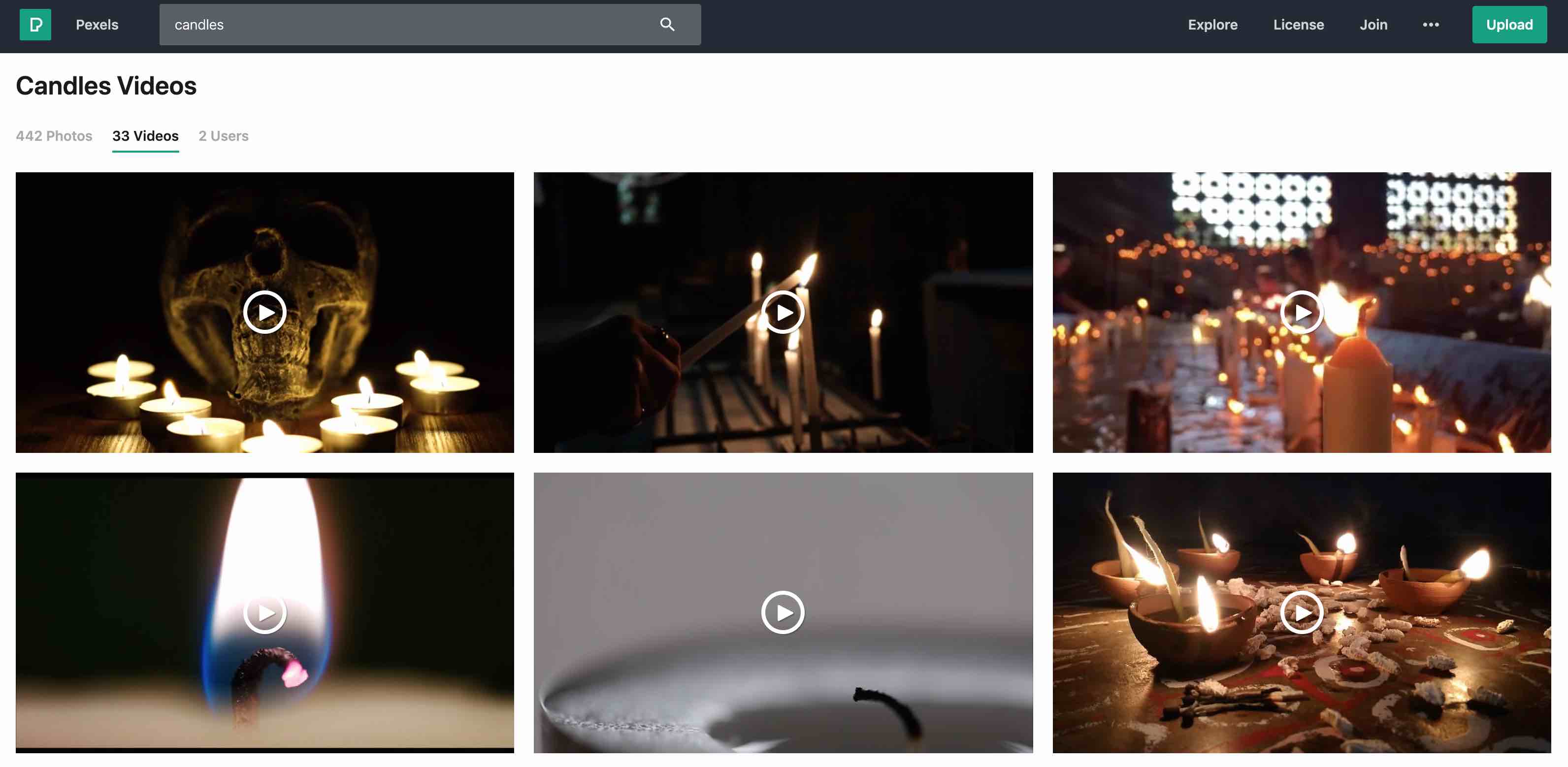Play the large gathering candles video
Viewport: 1568px width, 767px height.
[x=1302, y=312]
